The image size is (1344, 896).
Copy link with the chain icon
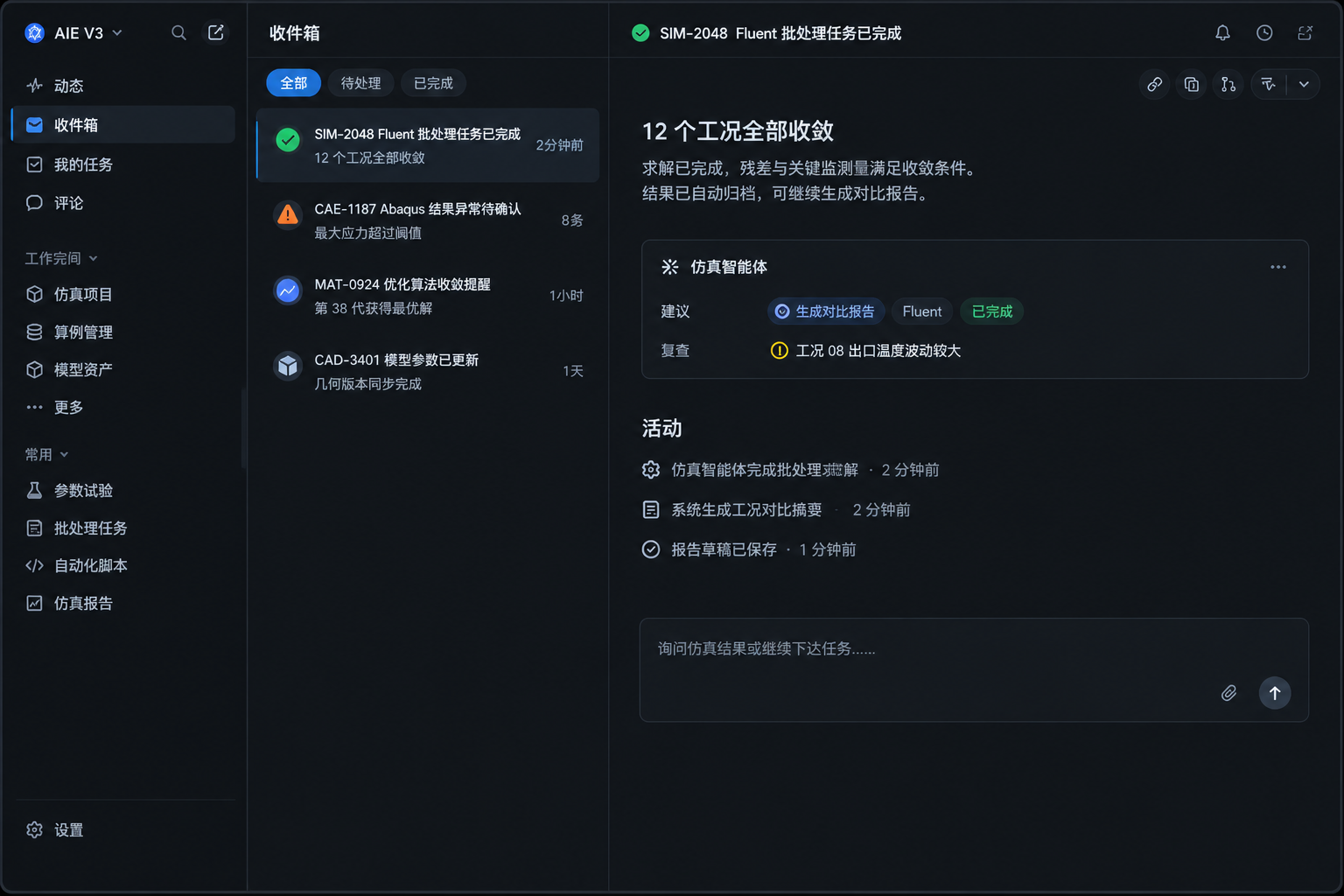tap(1155, 84)
